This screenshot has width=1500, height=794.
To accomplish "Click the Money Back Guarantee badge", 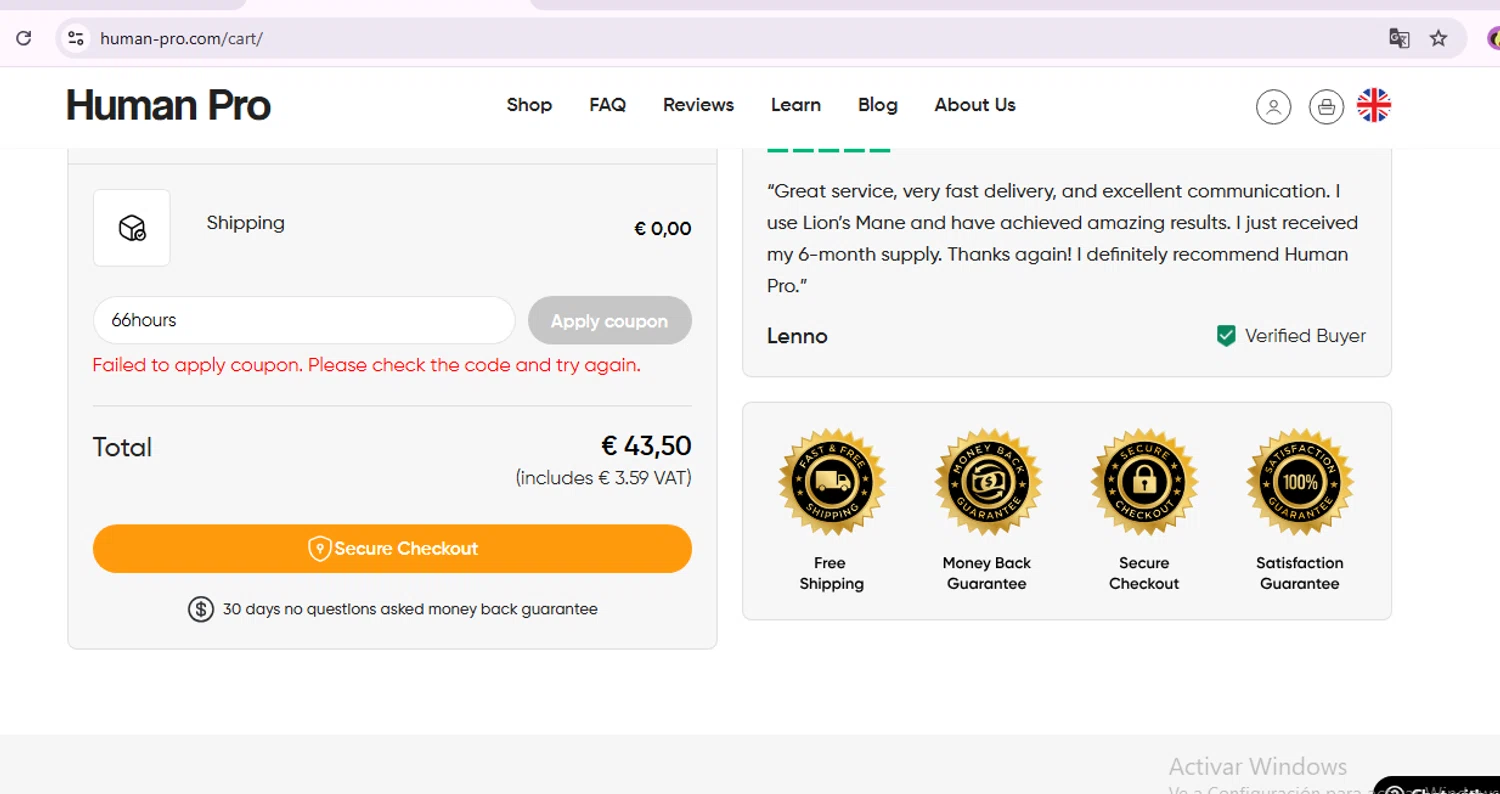I will [x=988, y=482].
